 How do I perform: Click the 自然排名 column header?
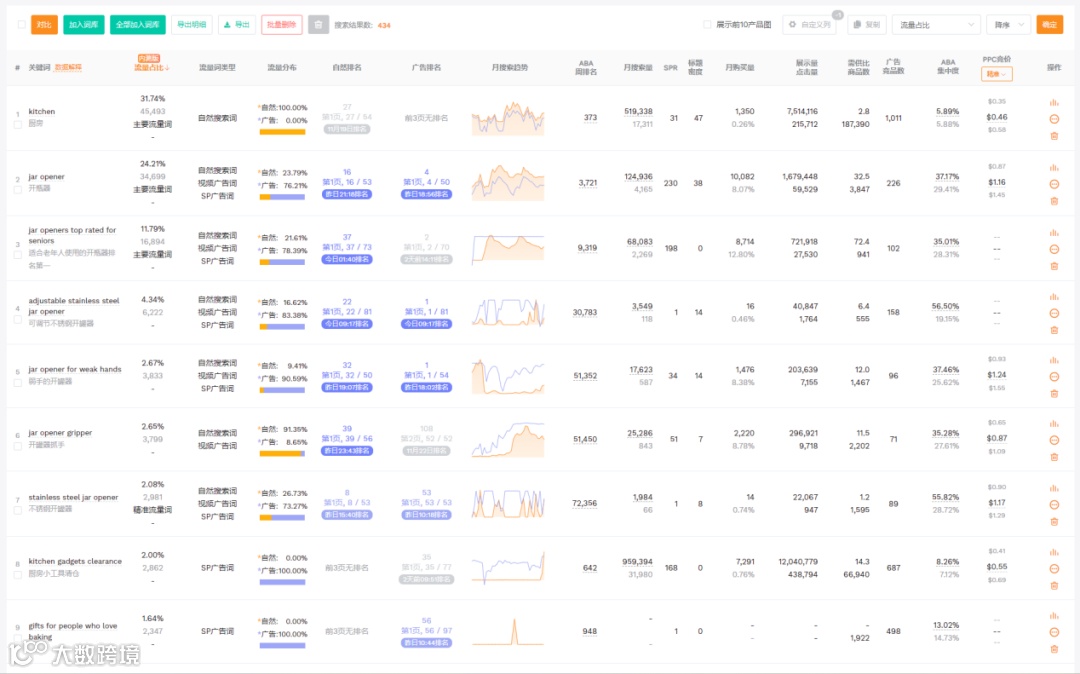tap(346, 67)
